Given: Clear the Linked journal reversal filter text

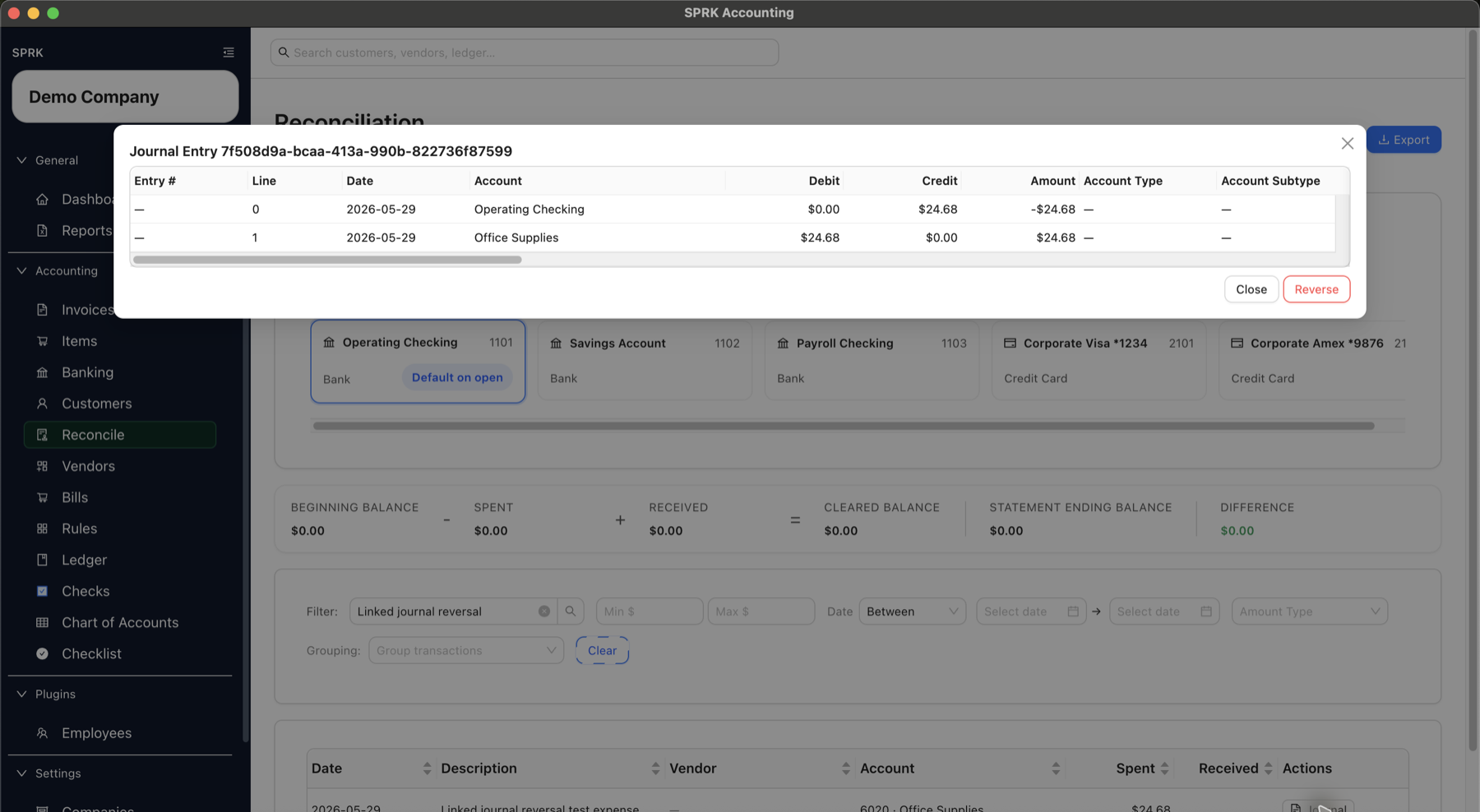Looking at the screenshot, I should (543, 611).
